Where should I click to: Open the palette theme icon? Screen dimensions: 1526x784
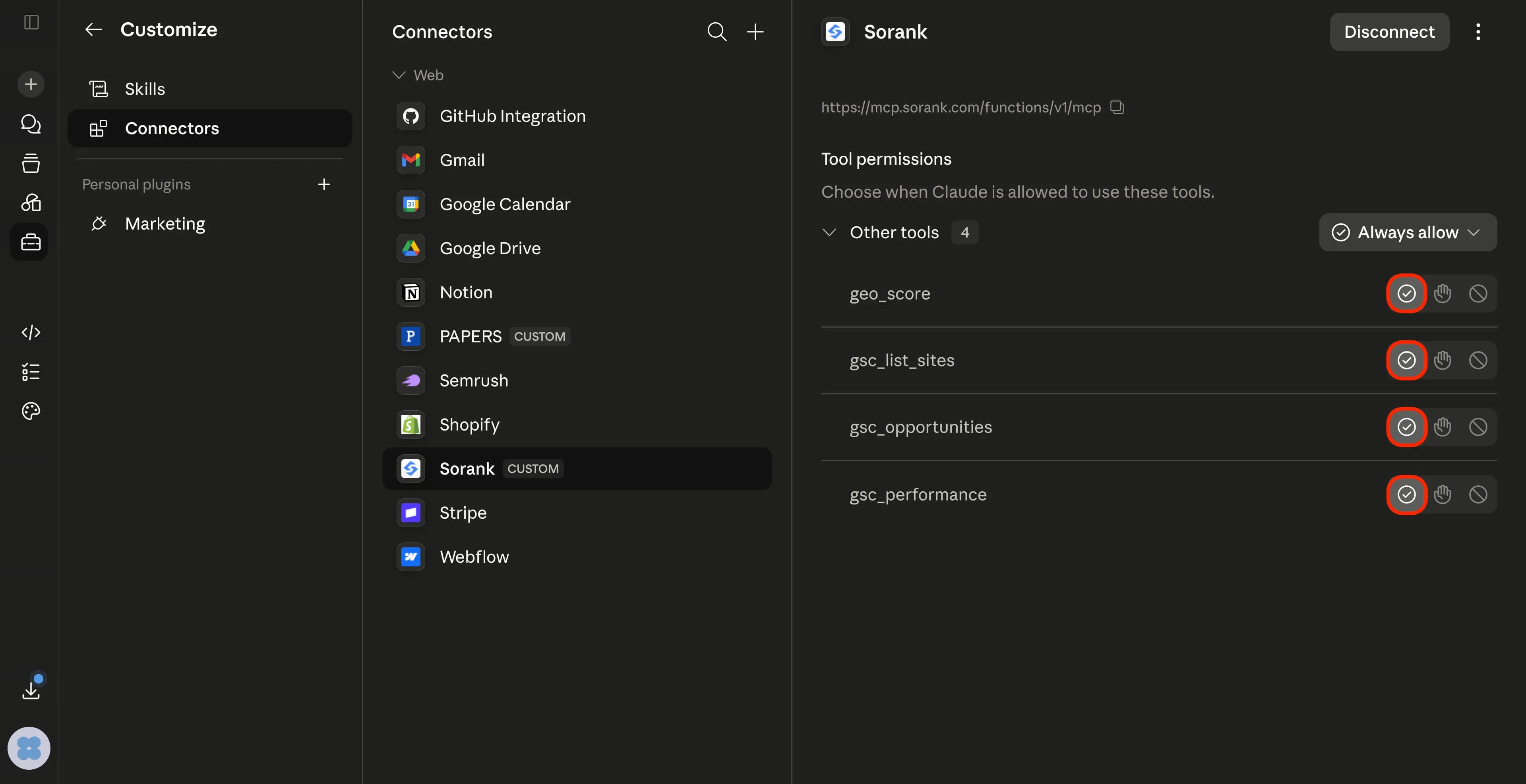pyautogui.click(x=31, y=411)
